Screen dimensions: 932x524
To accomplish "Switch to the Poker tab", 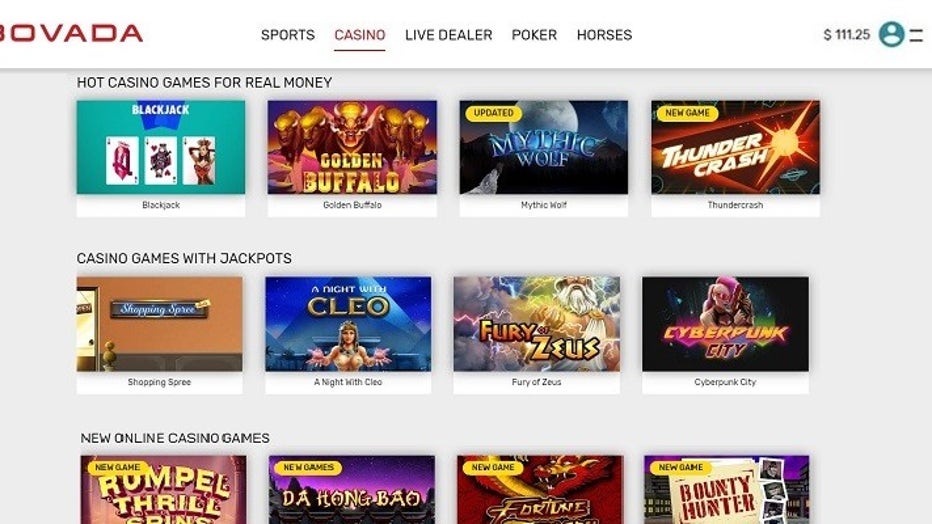I will [x=534, y=35].
